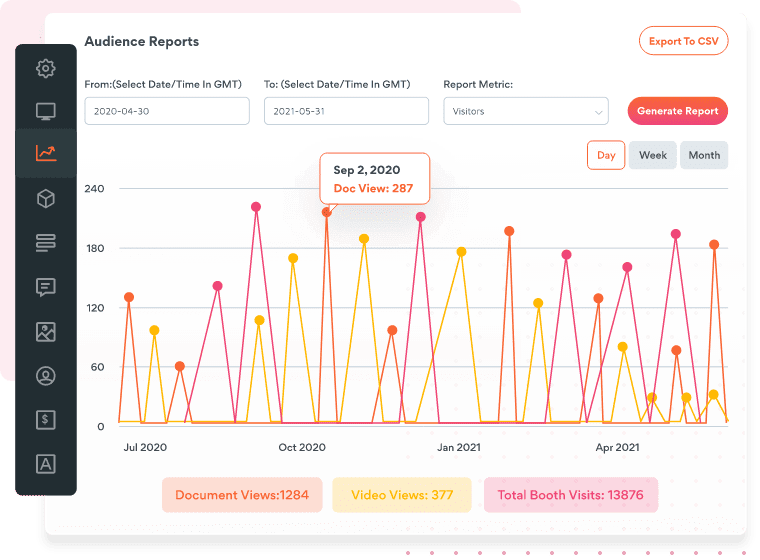Image resolution: width=760 pixels, height=560 pixels.
Task: Switch chart view to Week
Action: click(x=653, y=155)
